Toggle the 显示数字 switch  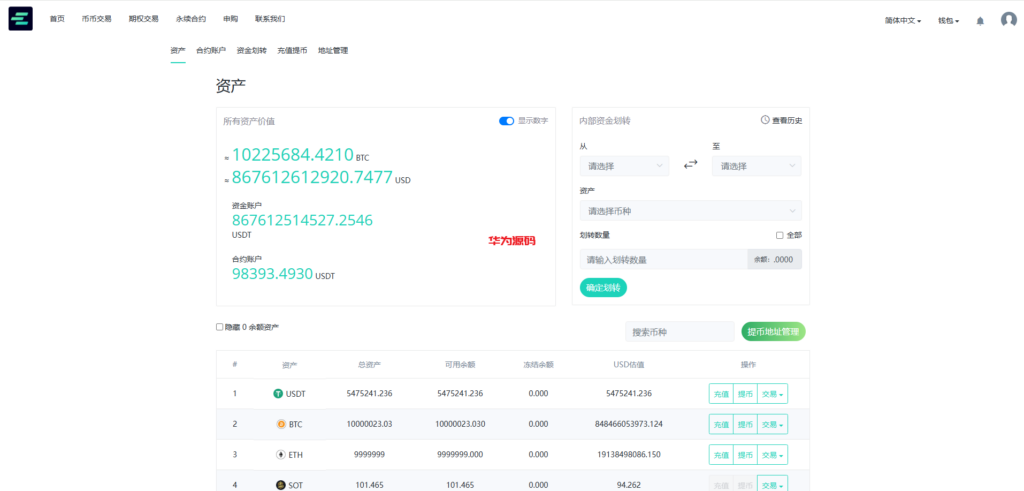[506, 121]
